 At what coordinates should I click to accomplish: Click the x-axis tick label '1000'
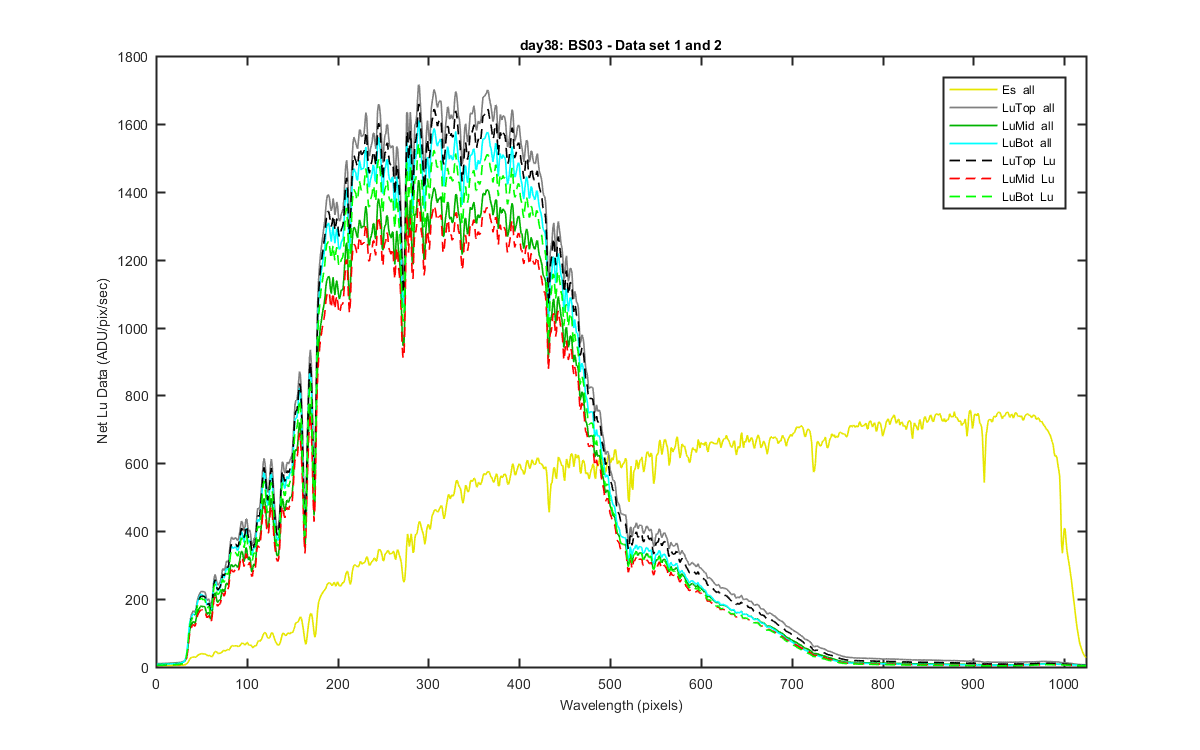[x=1064, y=683]
